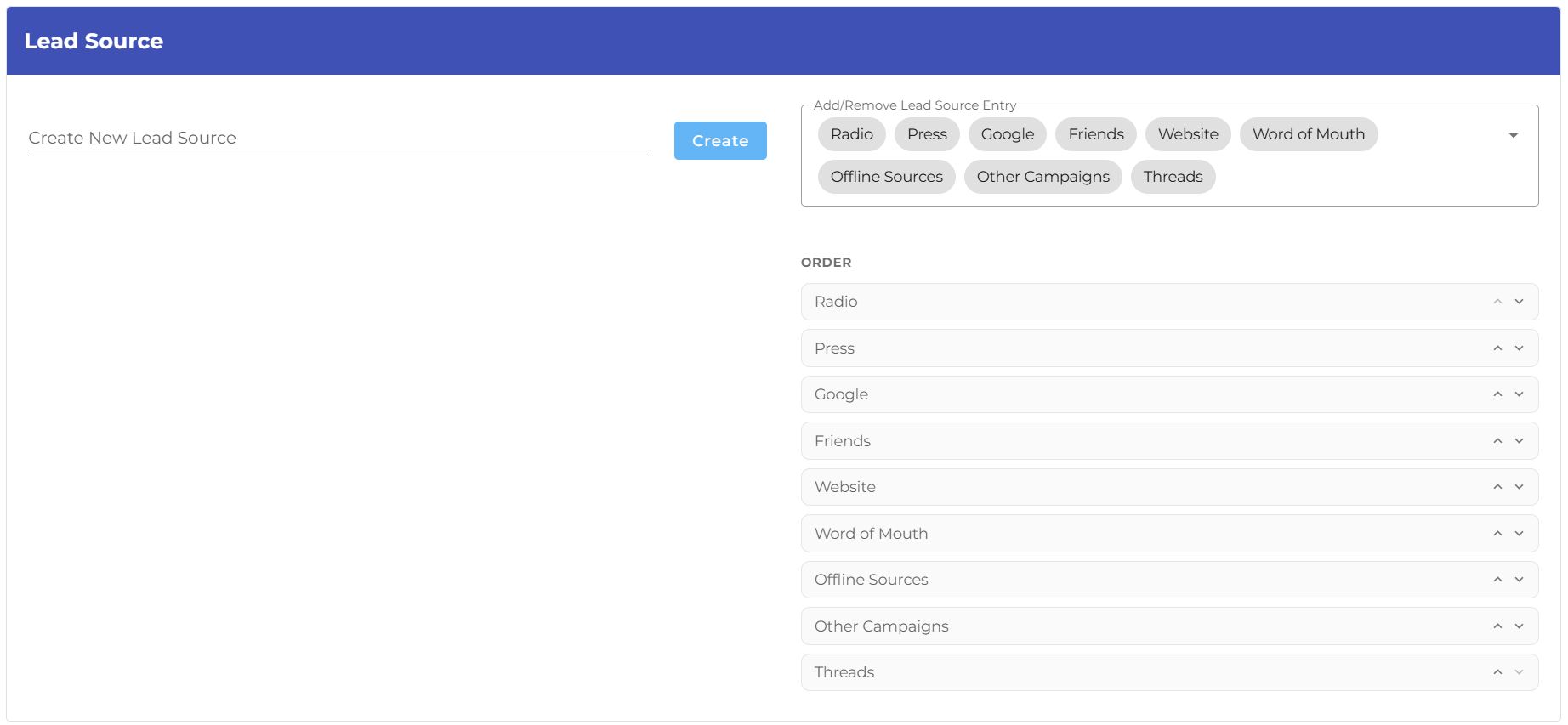This screenshot has height=725, width=1568.
Task: Select the Word of Mouth chip
Action: (1308, 134)
